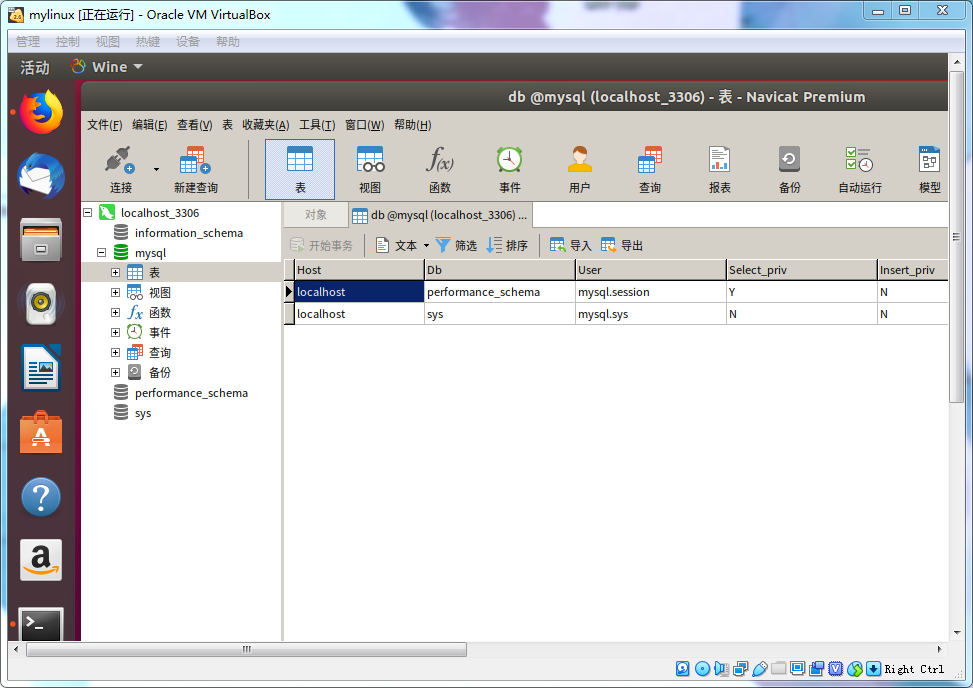Viewport: 973px width, 688px height.
Task: Collapse the localhost_3306 connection node
Action: coord(88,213)
